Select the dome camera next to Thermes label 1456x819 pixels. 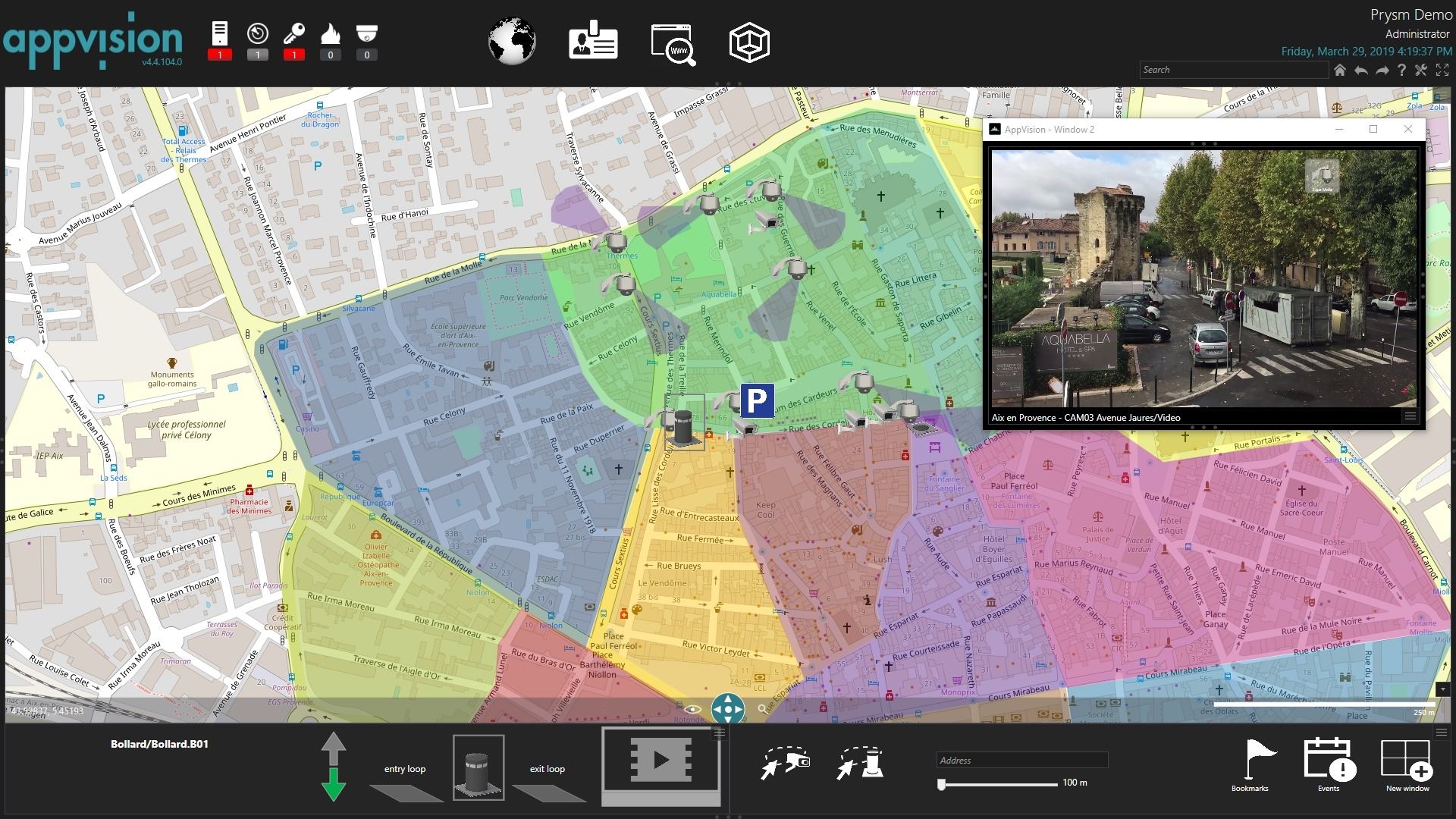click(616, 242)
